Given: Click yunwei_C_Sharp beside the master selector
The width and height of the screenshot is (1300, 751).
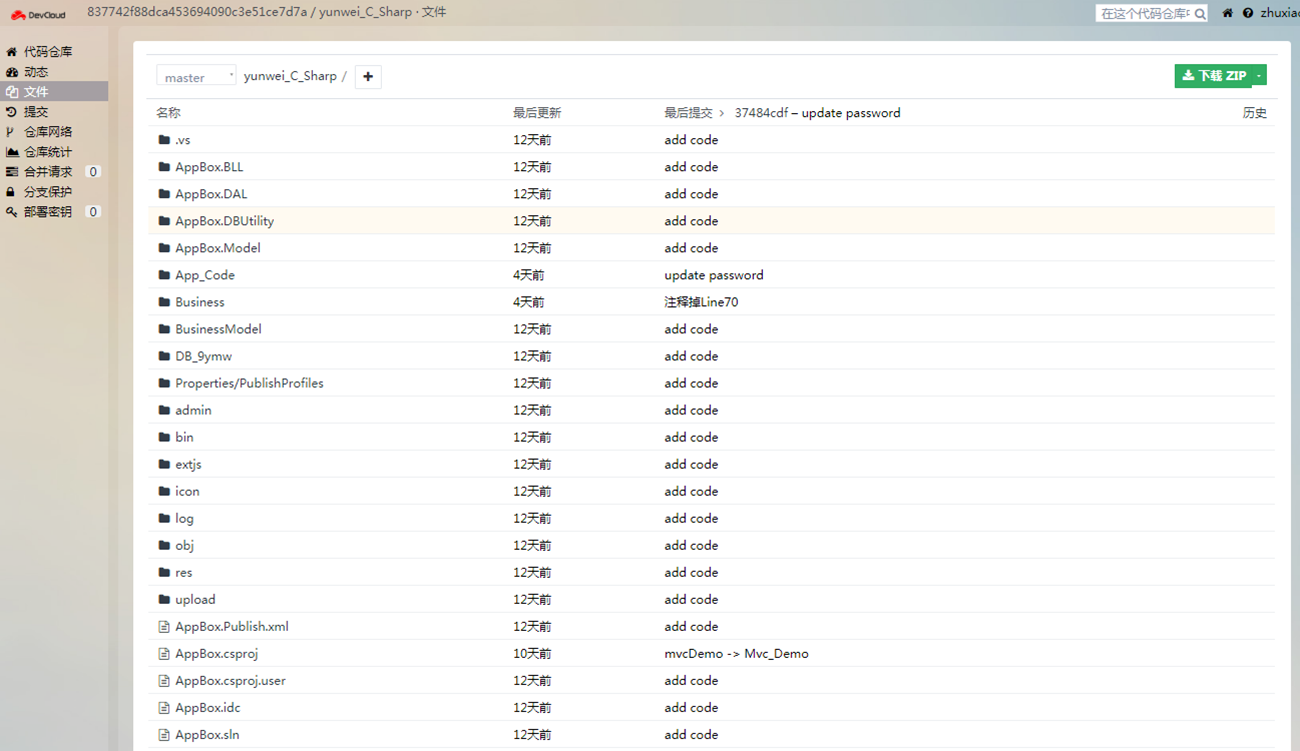Looking at the screenshot, I should coord(290,76).
